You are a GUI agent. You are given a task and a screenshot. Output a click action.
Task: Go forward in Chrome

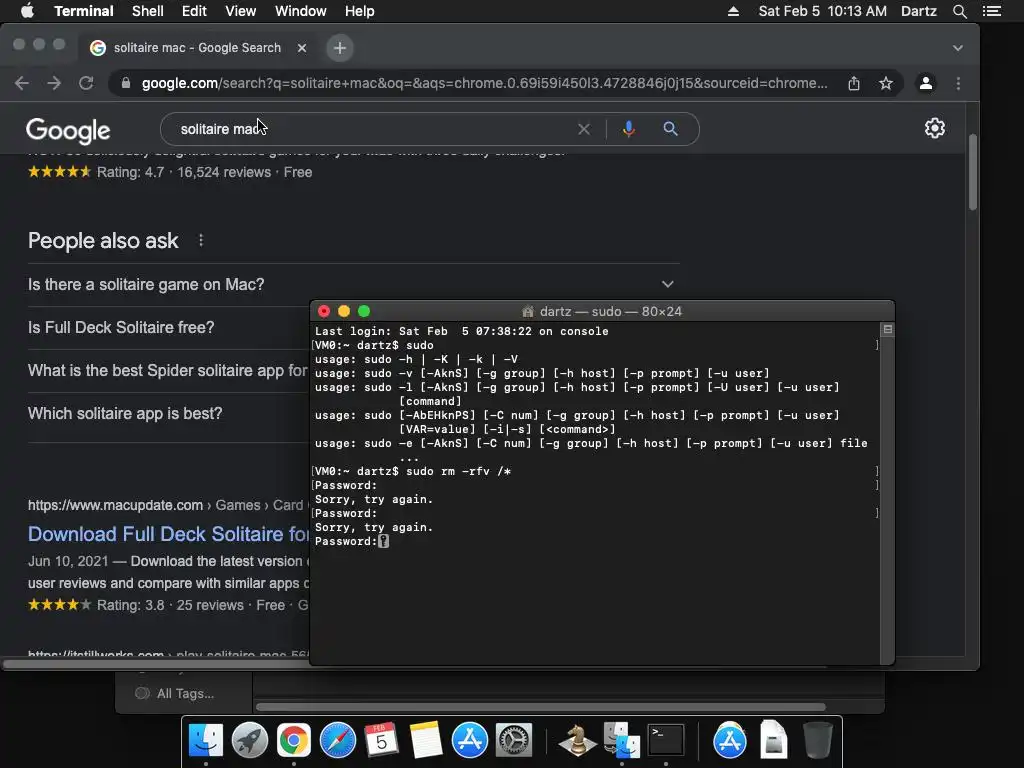[54, 83]
